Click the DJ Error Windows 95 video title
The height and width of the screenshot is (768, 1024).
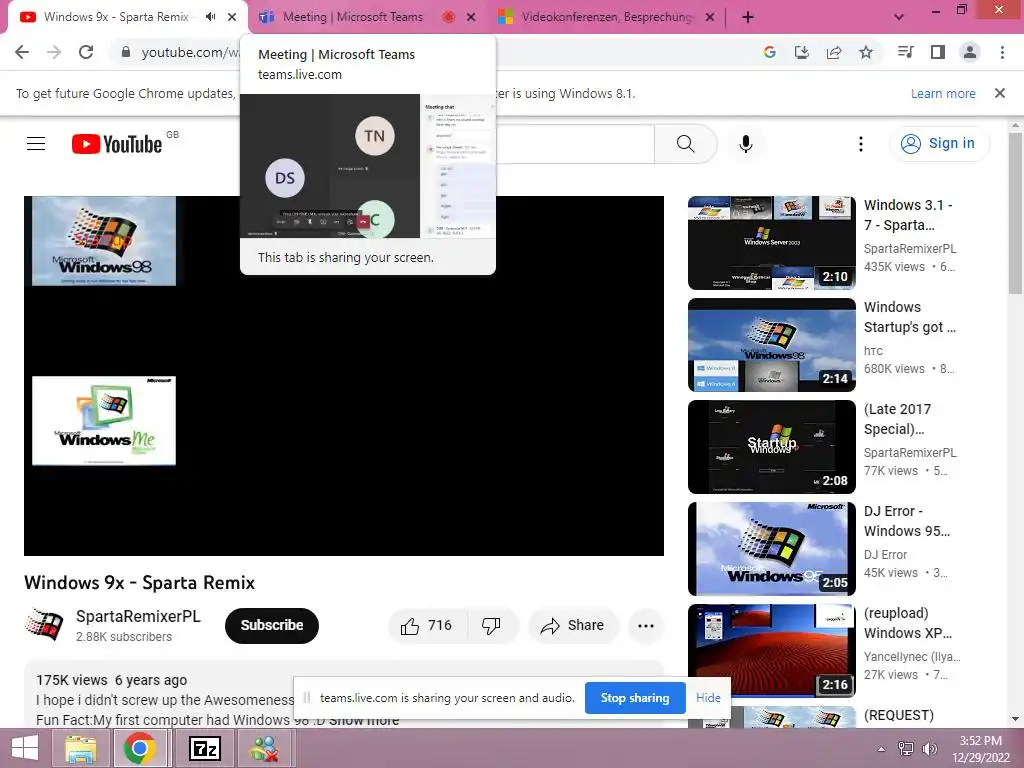(x=906, y=521)
